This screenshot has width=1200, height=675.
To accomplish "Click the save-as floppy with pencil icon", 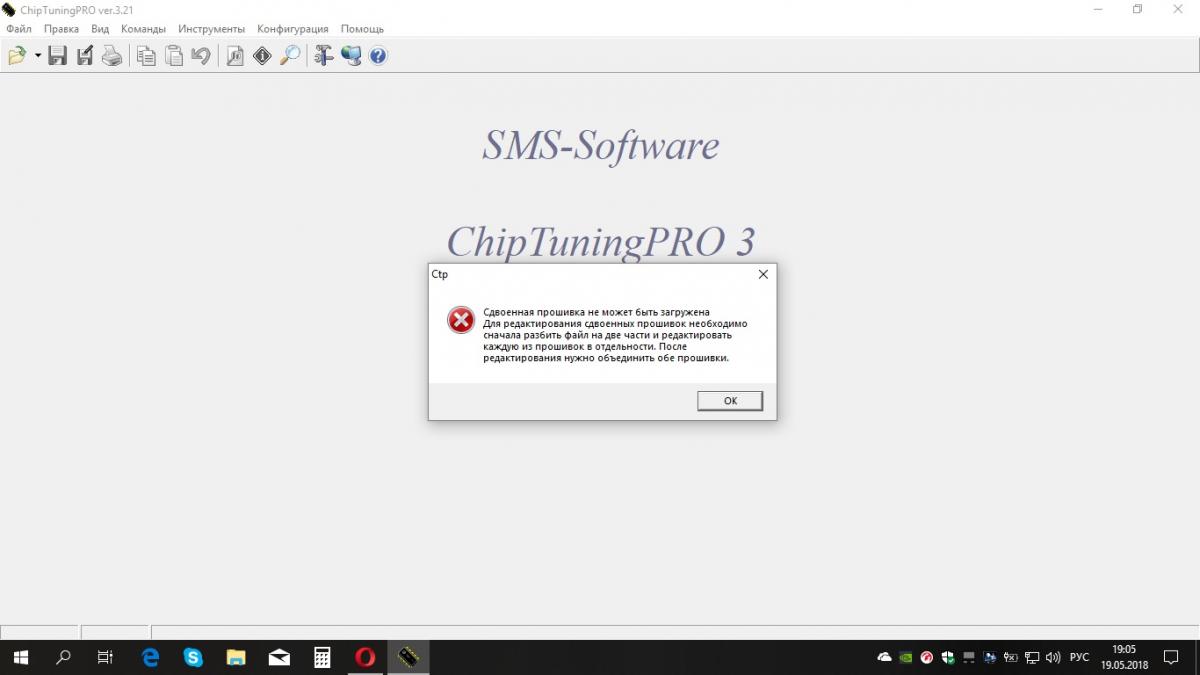I will click(85, 56).
